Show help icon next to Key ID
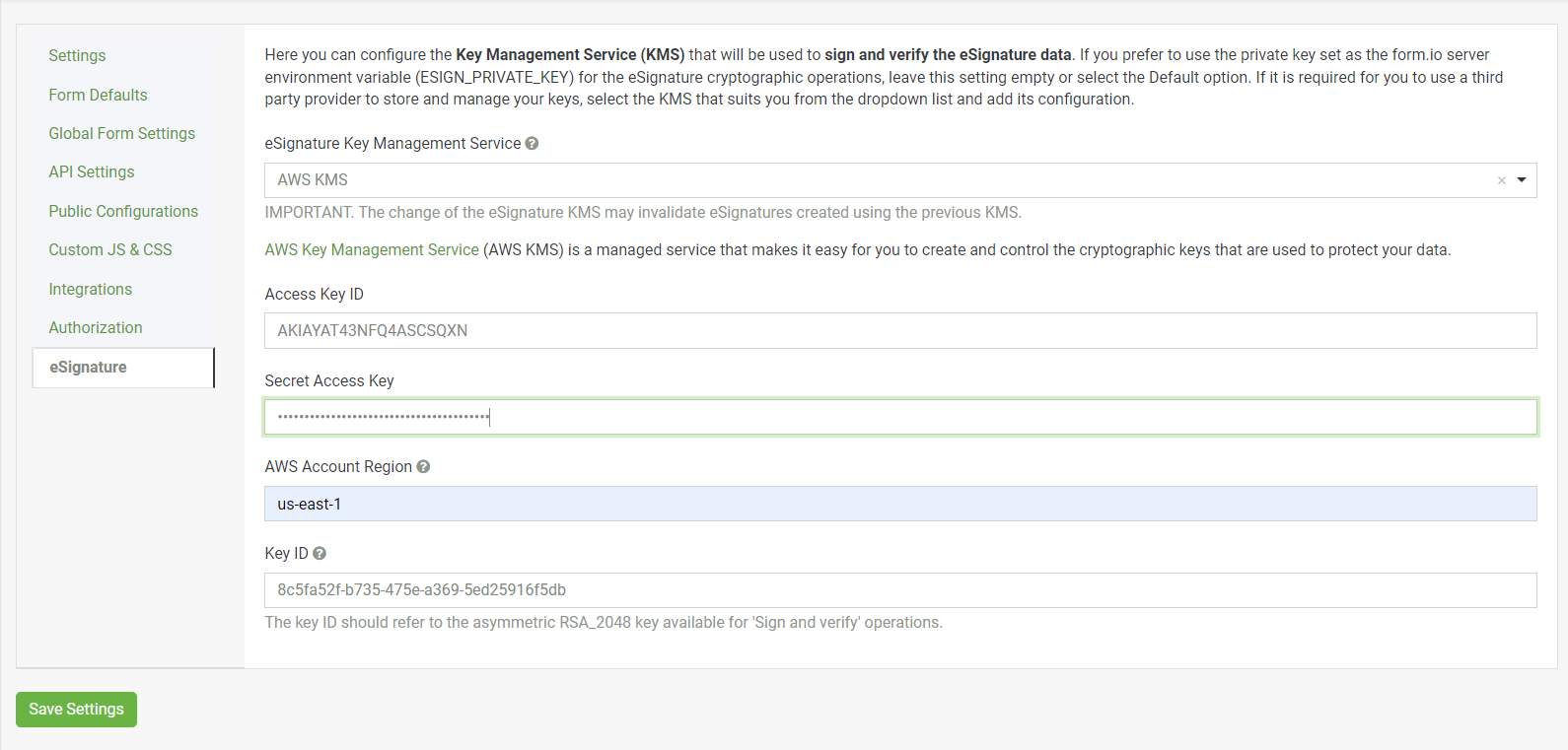1568x750 pixels. click(320, 554)
